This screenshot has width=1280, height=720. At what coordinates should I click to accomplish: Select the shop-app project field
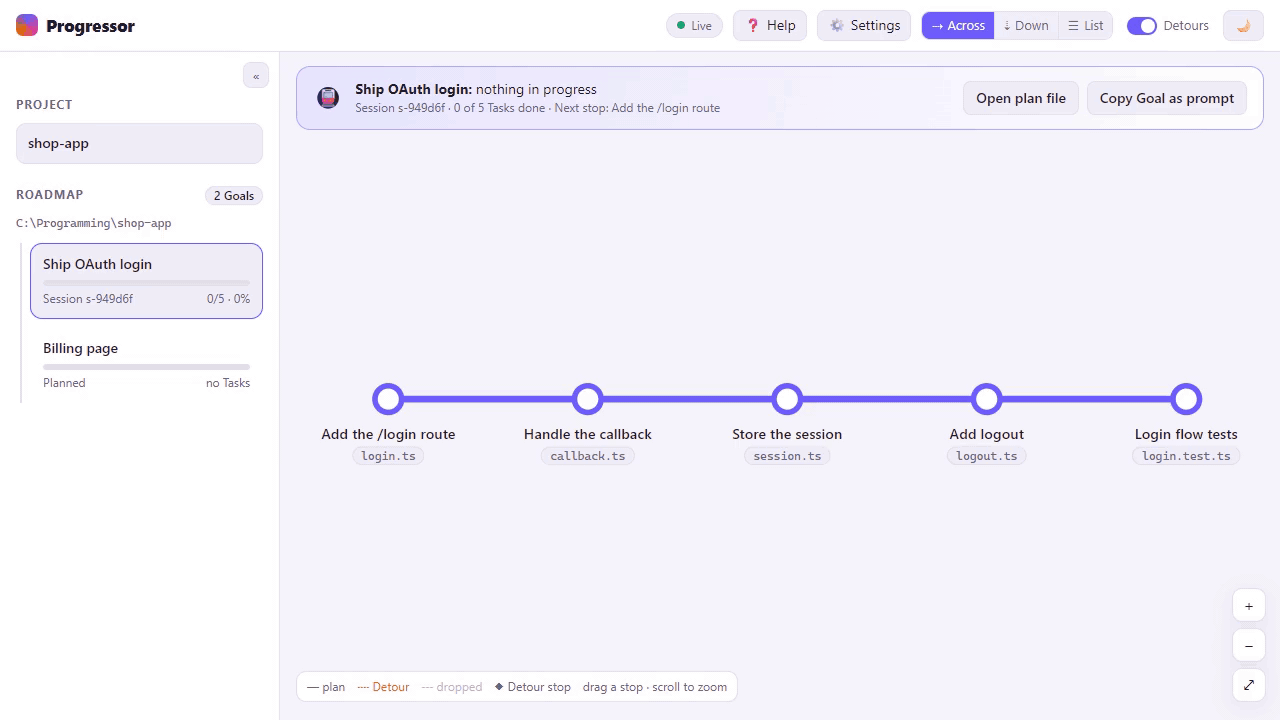139,143
